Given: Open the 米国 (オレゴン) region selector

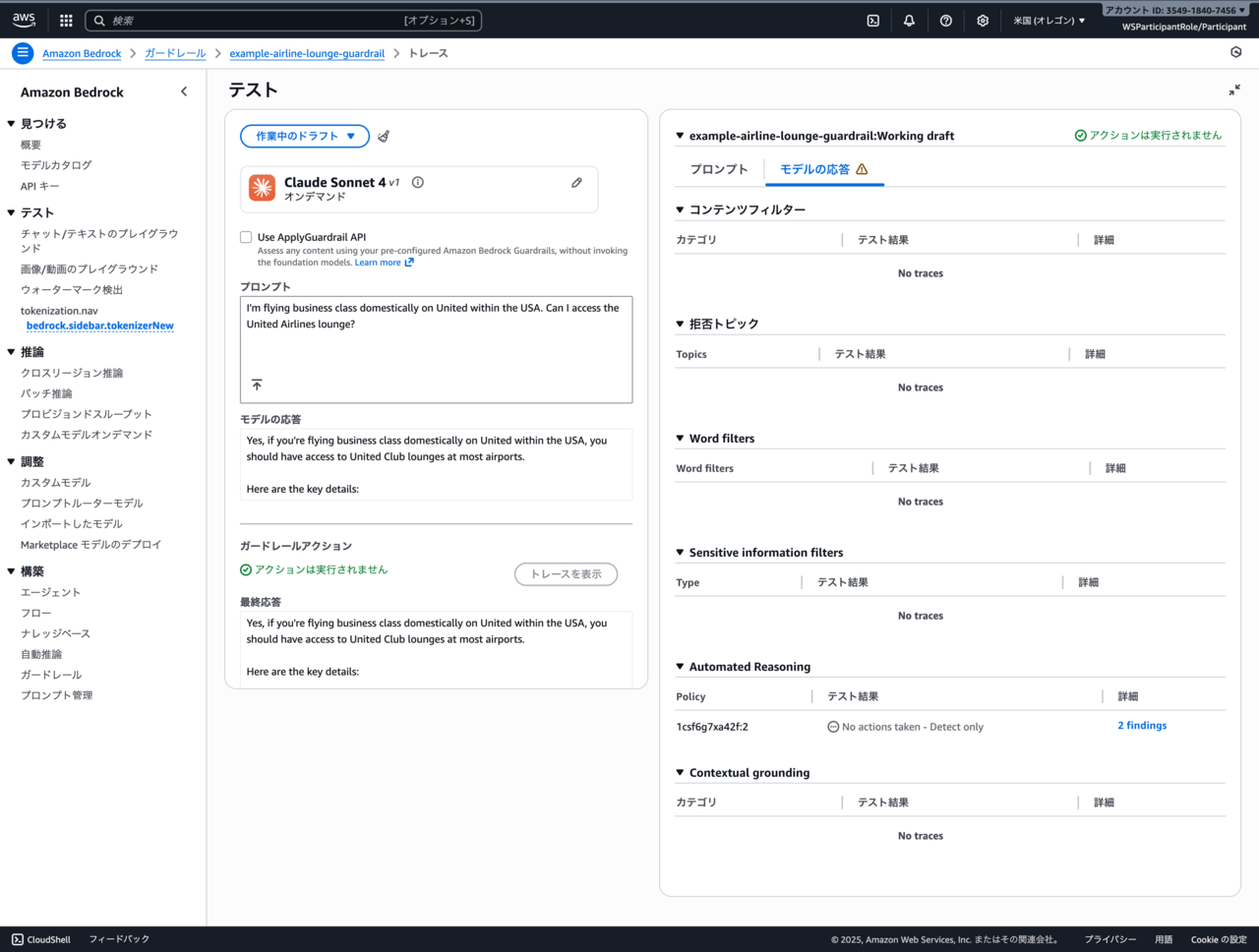Looking at the screenshot, I should (x=1049, y=20).
